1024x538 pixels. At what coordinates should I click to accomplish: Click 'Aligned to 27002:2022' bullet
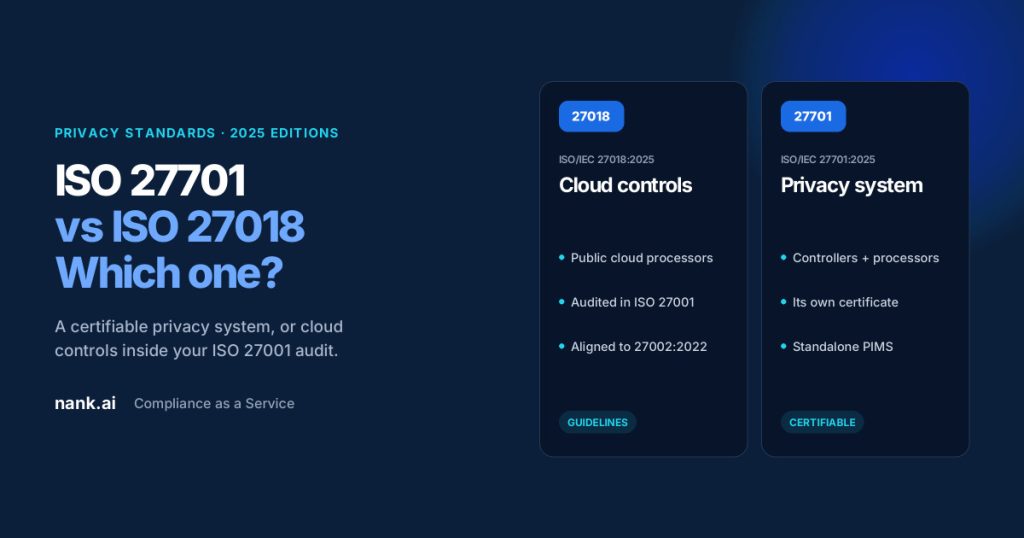(633, 347)
